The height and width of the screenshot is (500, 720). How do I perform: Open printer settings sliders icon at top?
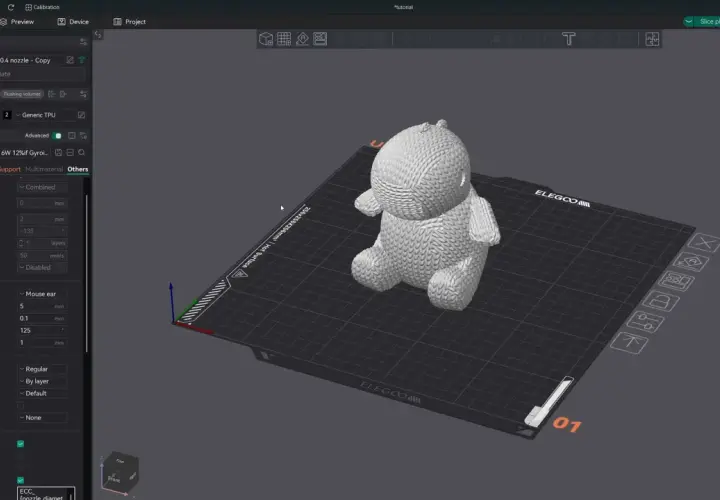83,42
